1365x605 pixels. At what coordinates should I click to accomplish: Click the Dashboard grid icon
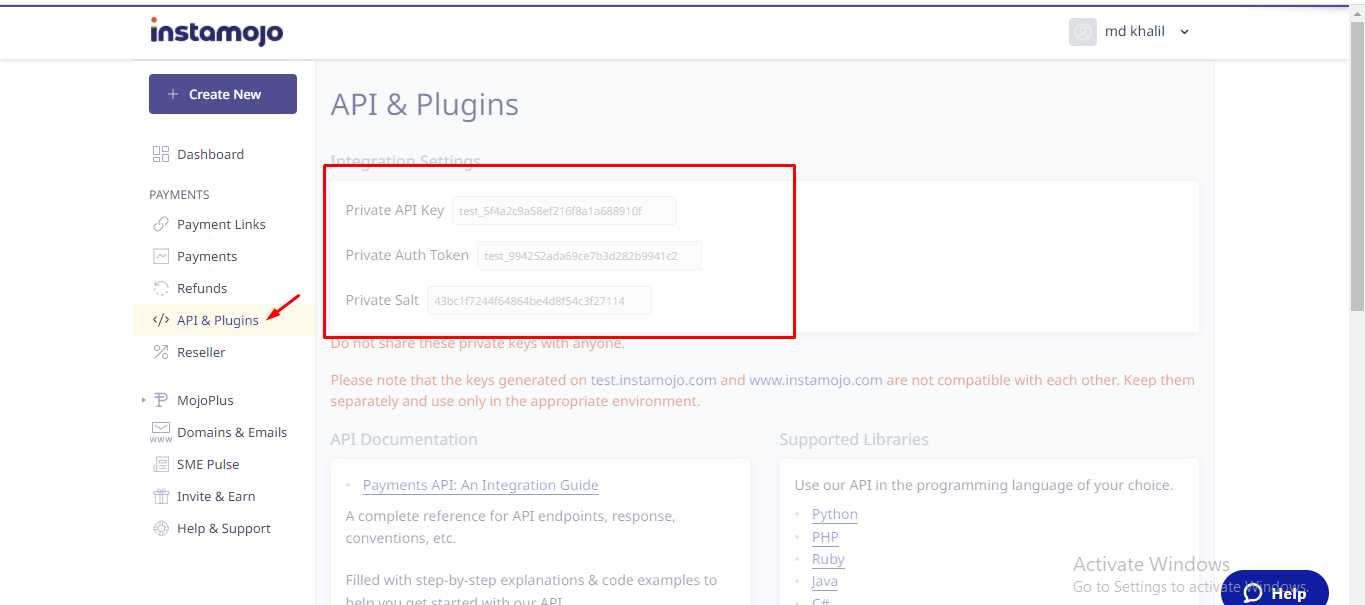pos(160,154)
